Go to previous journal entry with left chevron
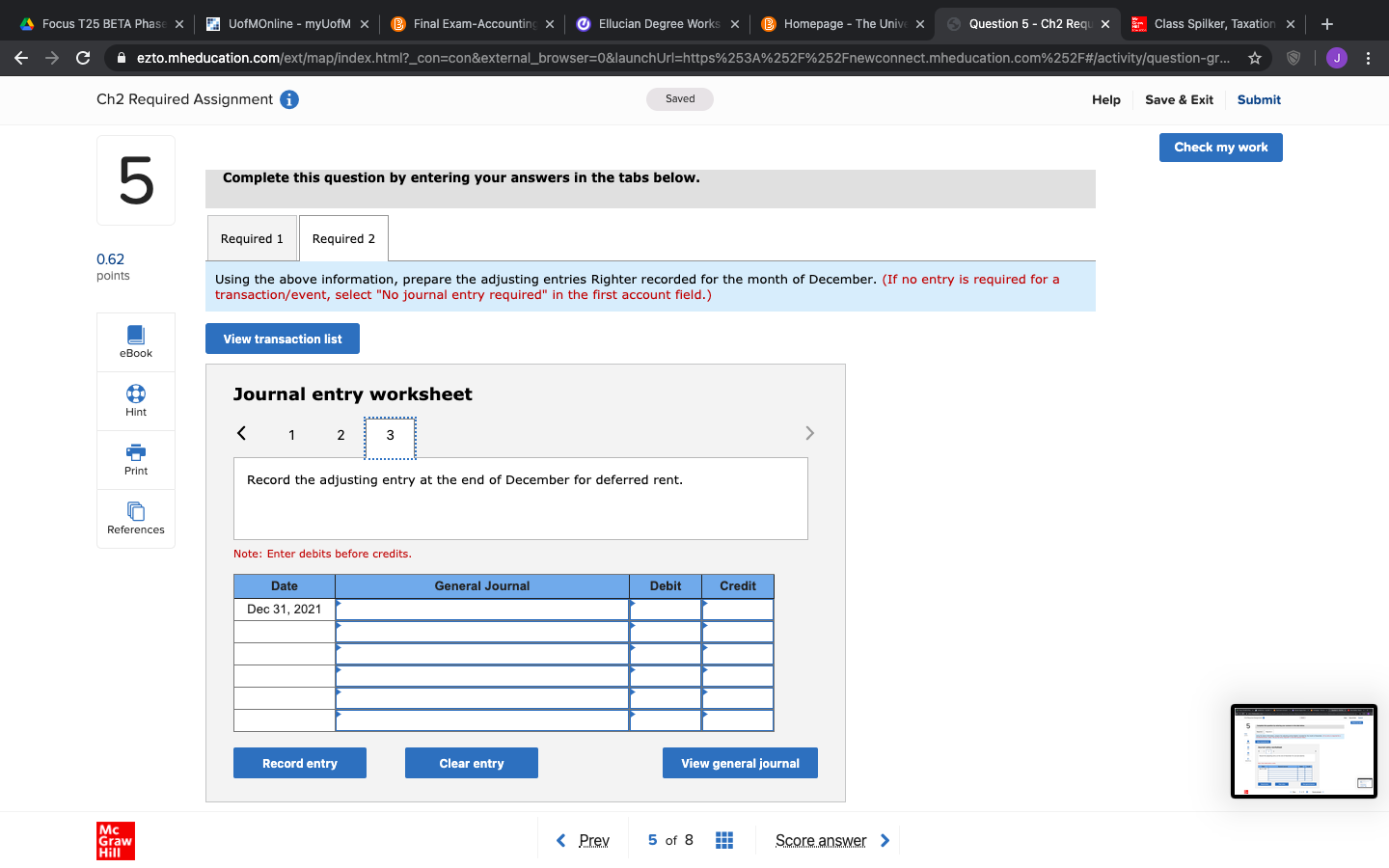This screenshot has height=868, width=1389. [242, 433]
